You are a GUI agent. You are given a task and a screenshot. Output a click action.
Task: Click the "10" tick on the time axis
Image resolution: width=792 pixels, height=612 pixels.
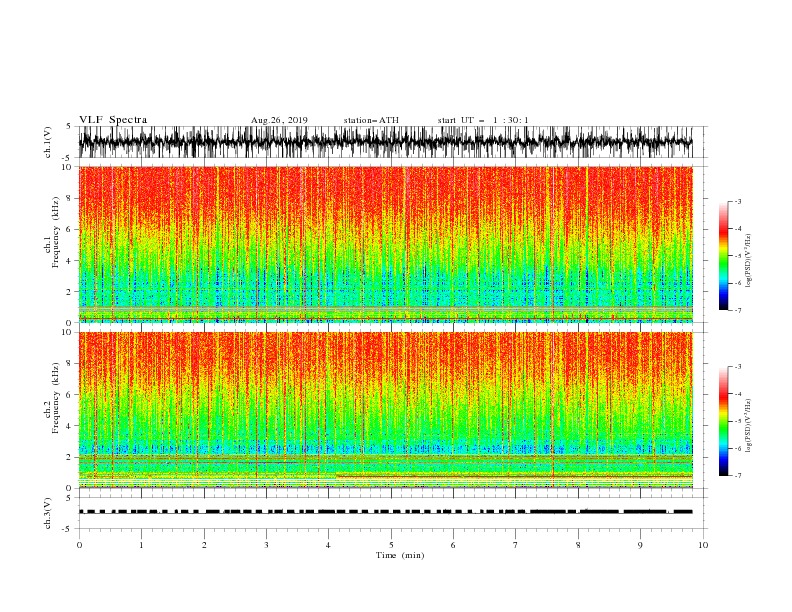703,545
